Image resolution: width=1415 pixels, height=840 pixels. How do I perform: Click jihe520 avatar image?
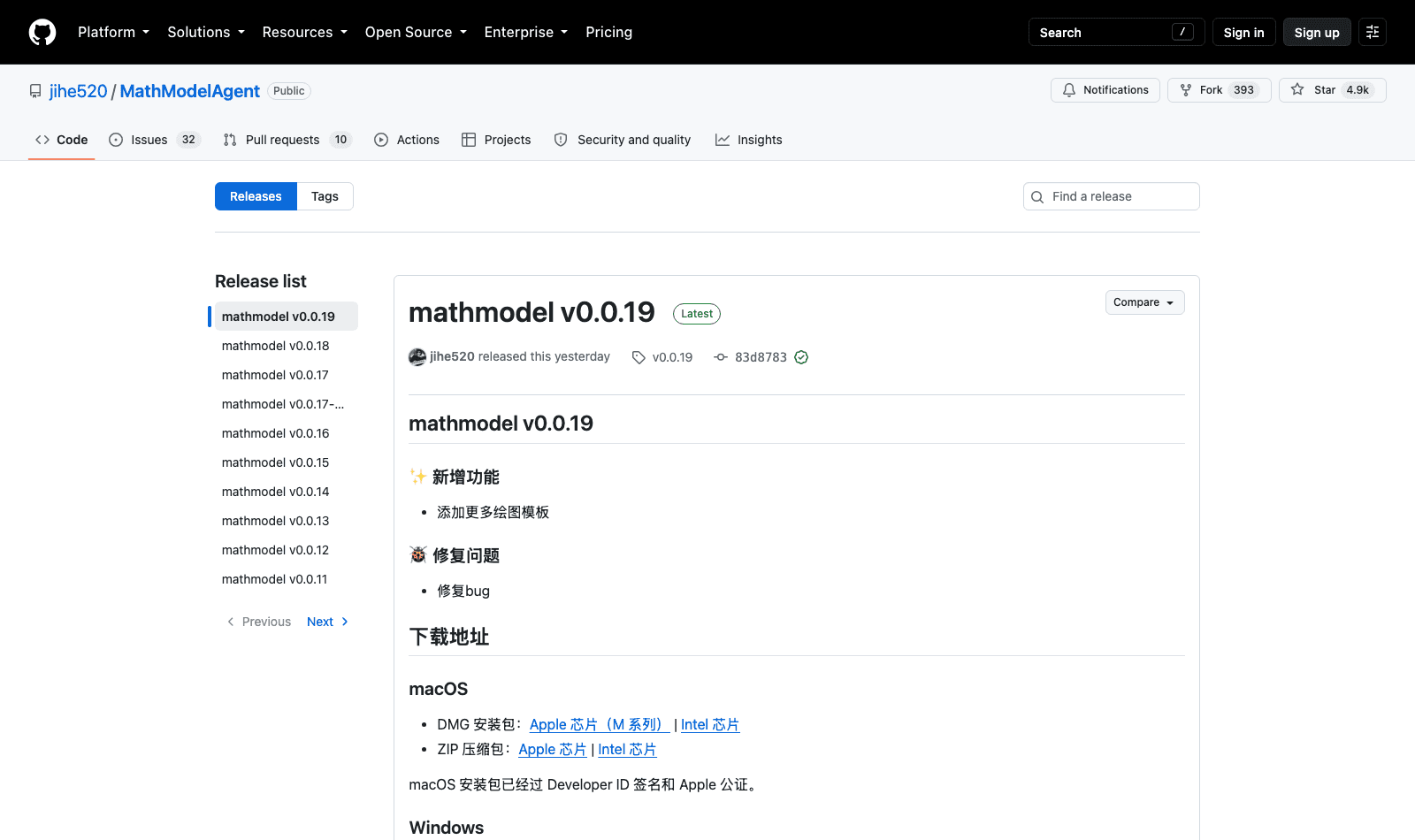417,357
